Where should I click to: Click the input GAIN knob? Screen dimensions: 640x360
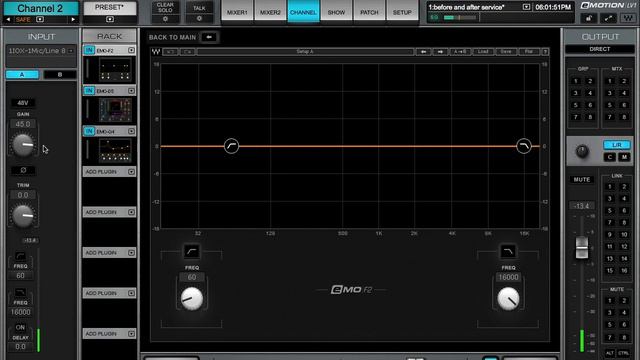tap(23, 145)
